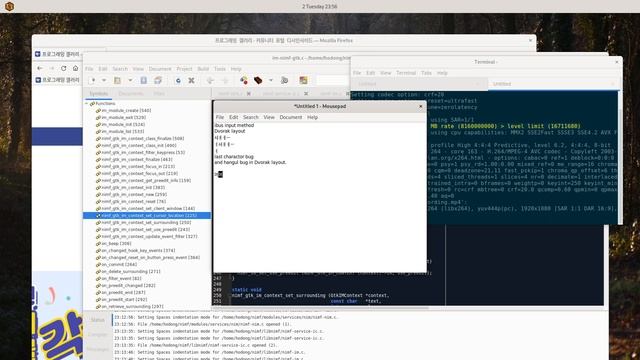
Task: Select on_beep [308] in symbol list
Action: tap(116, 243)
